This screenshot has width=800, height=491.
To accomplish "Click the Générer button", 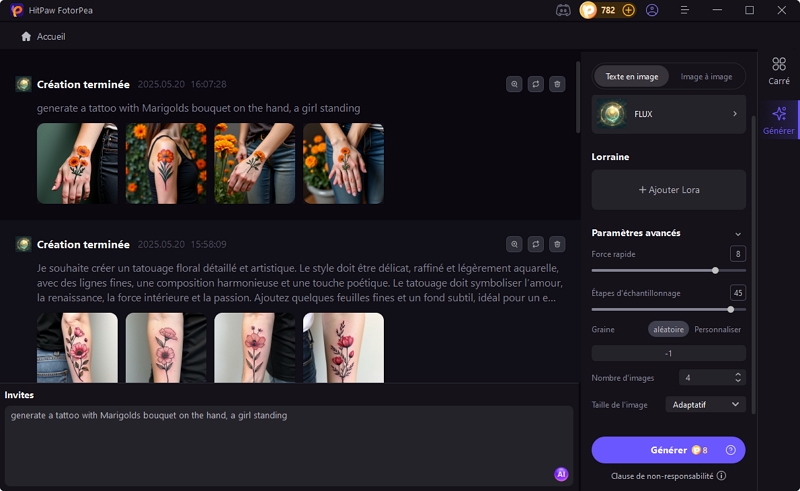I will (x=668, y=450).
